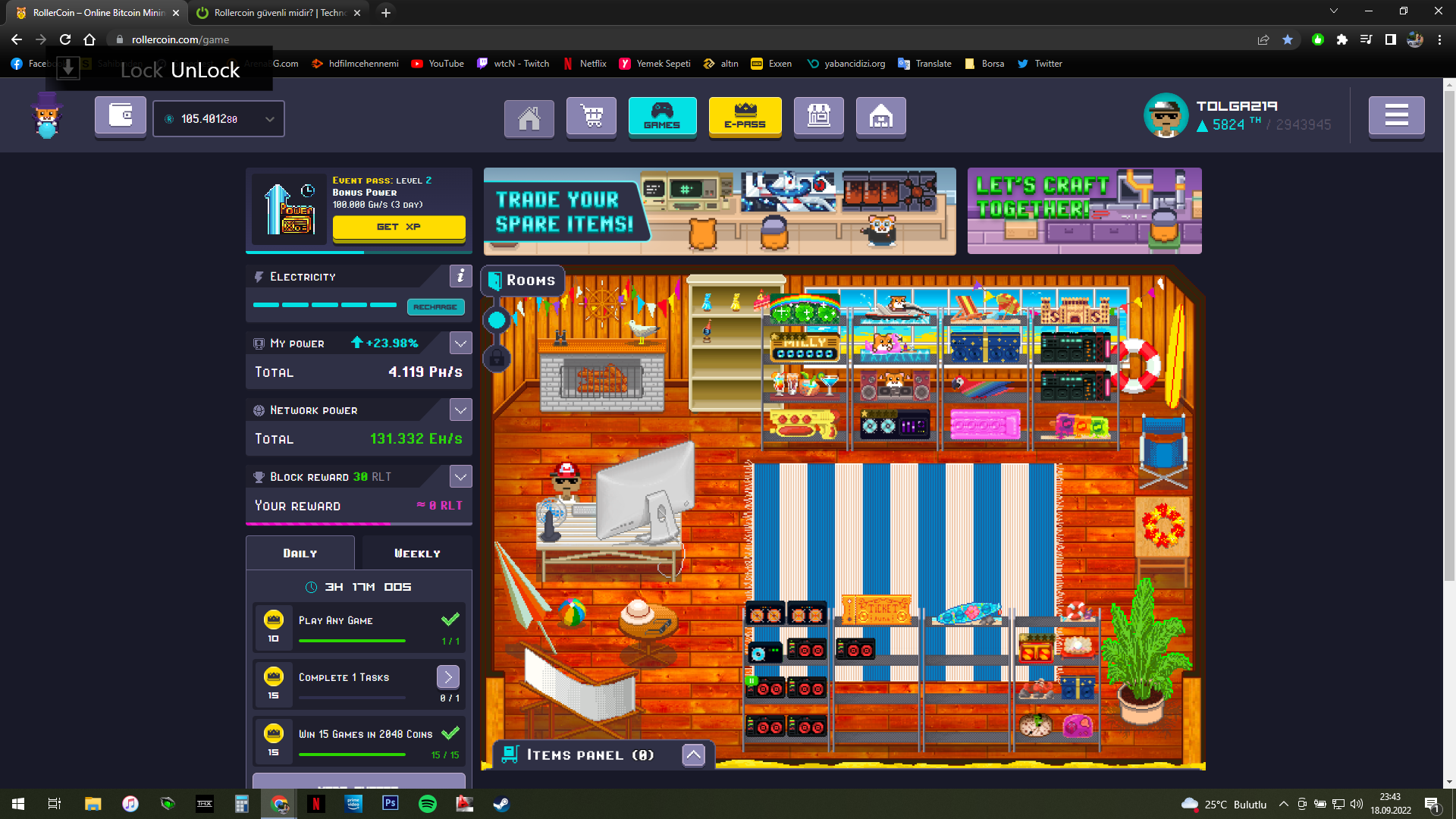Screen dimensions: 1456x819
Task: Open the E-Pass page
Action: (745, 117)
